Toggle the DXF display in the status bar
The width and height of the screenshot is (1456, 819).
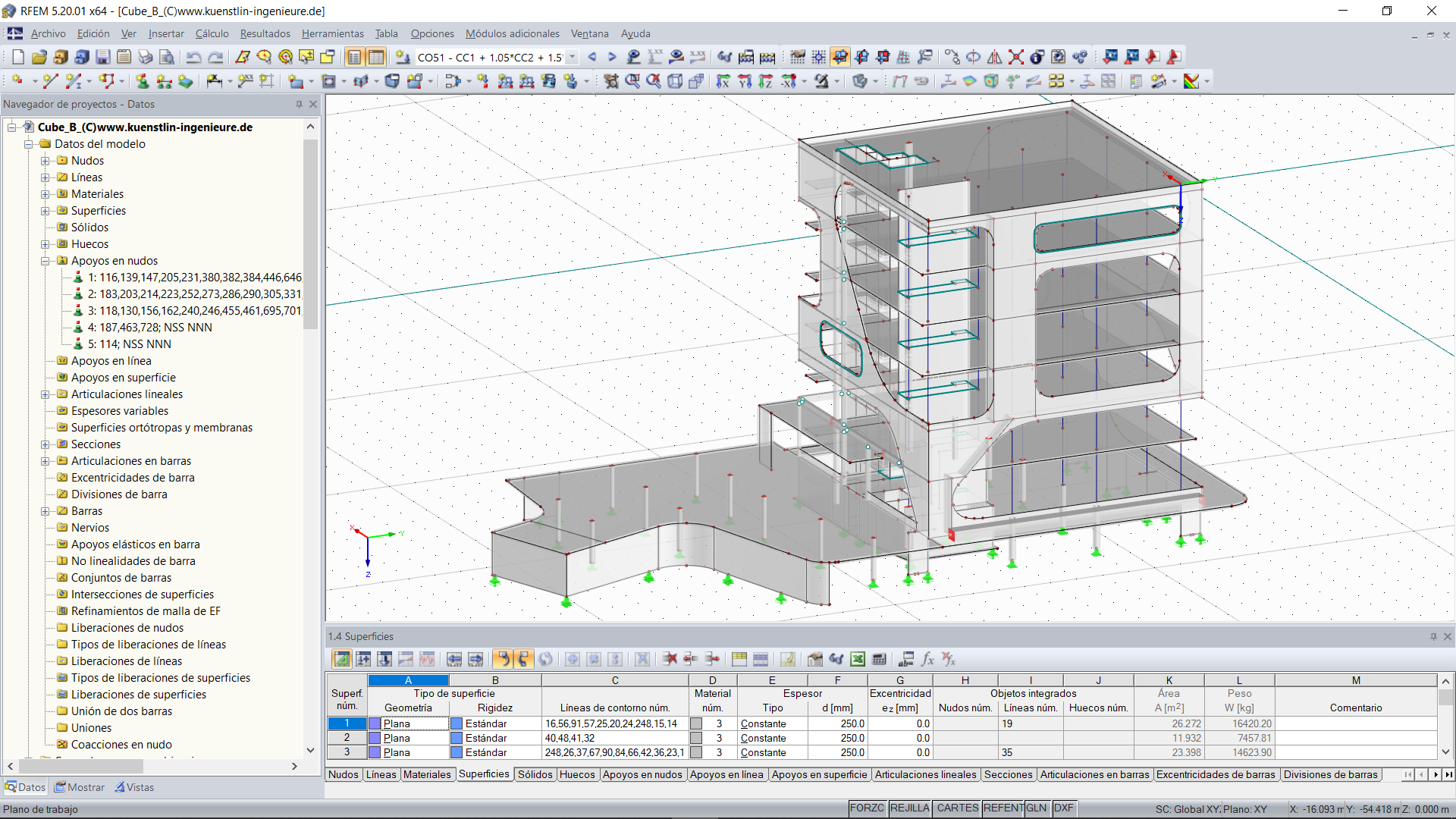pos(1064,808)
